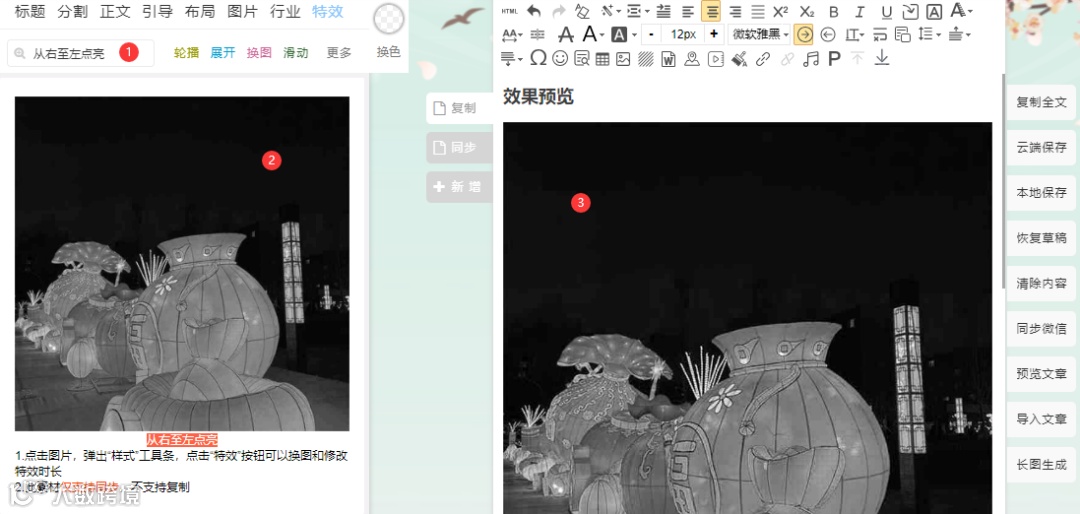Clear formatting with the eraser icon

pyautogui.click(x=583, y=11)
